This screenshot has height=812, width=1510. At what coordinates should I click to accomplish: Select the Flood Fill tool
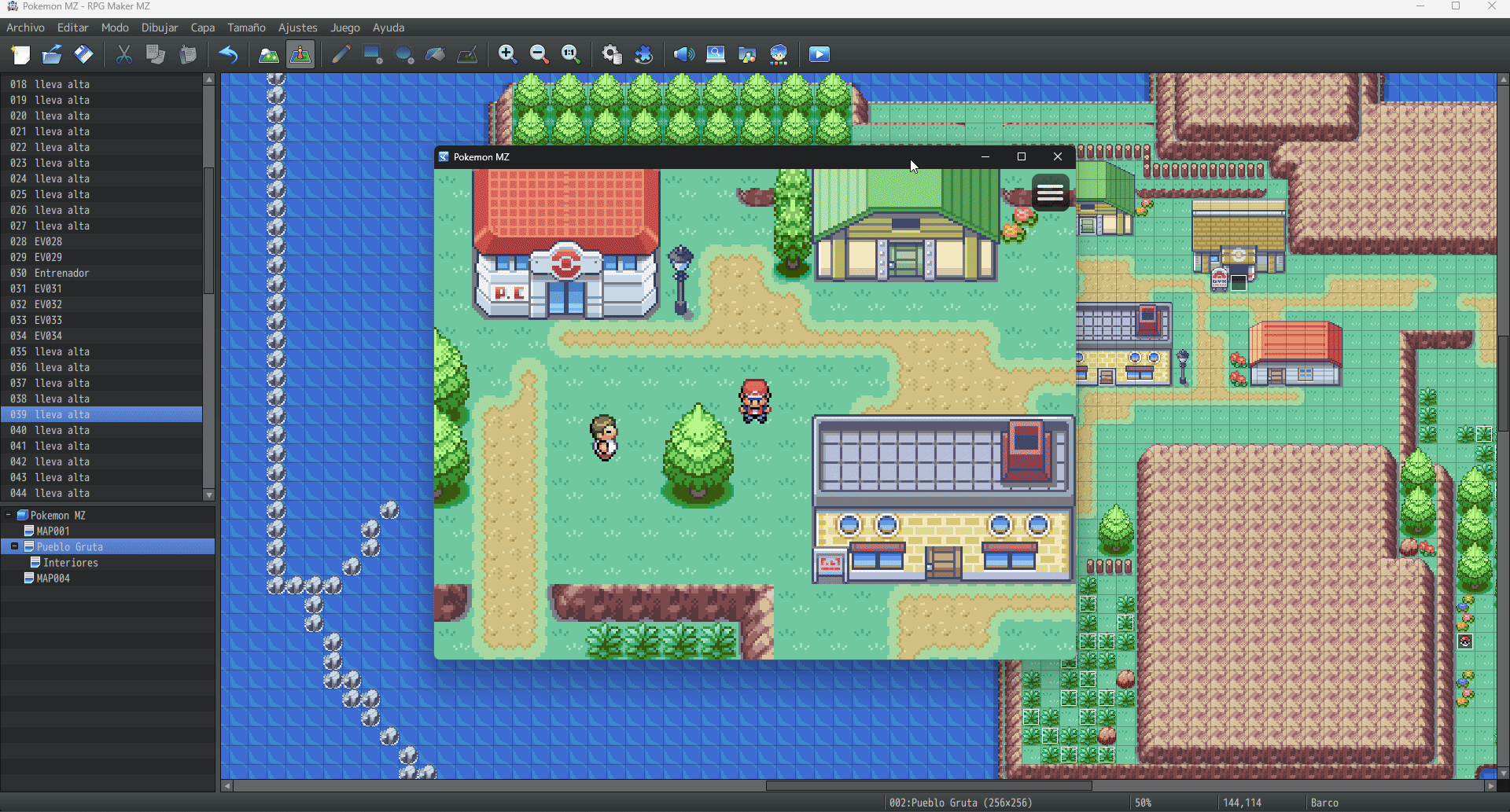click(x=436, y=54)
